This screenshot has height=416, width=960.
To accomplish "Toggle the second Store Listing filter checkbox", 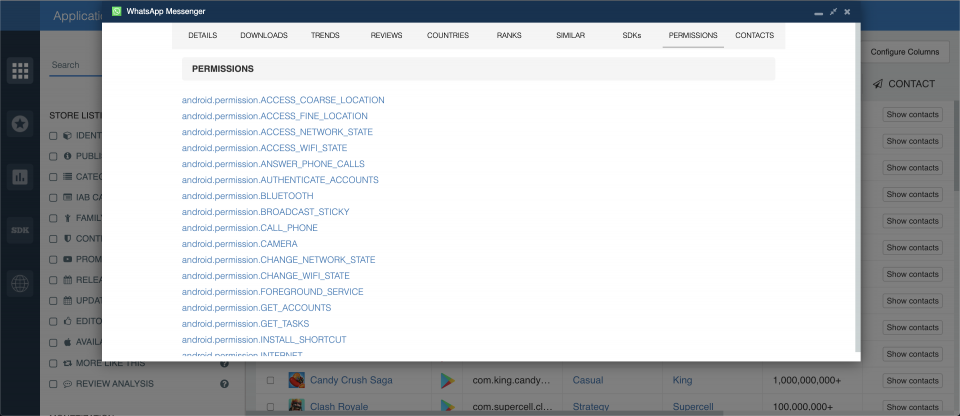I will 53,156.
